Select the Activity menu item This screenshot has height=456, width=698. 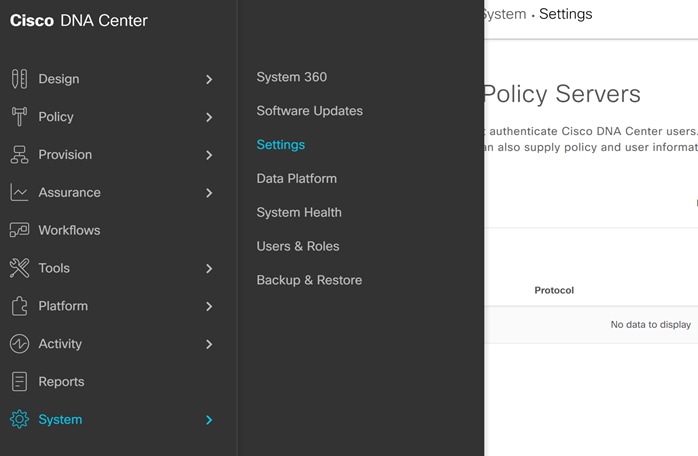point(60,344)
